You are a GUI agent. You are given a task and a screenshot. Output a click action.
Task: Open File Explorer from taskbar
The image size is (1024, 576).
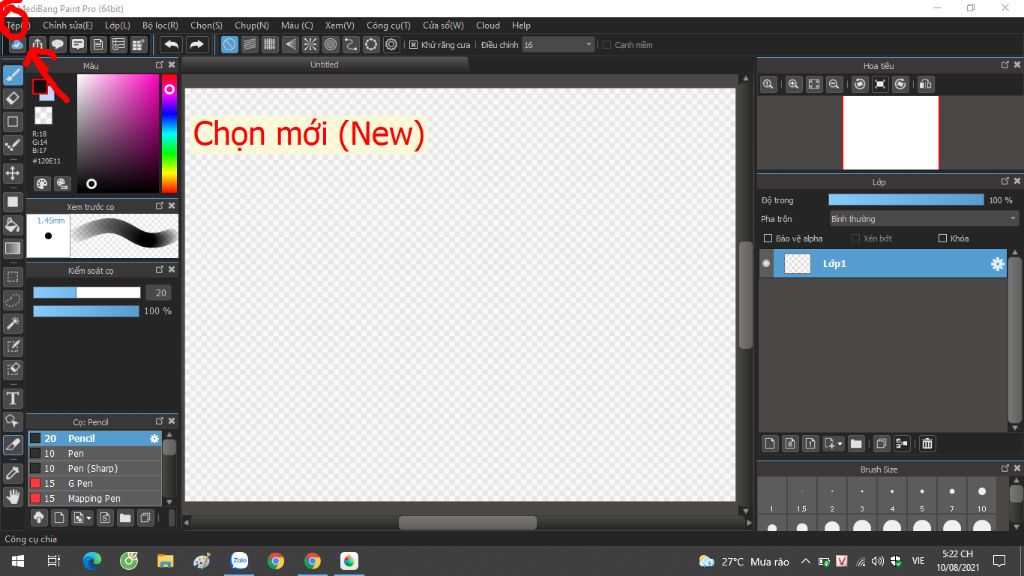click(165, 561)
